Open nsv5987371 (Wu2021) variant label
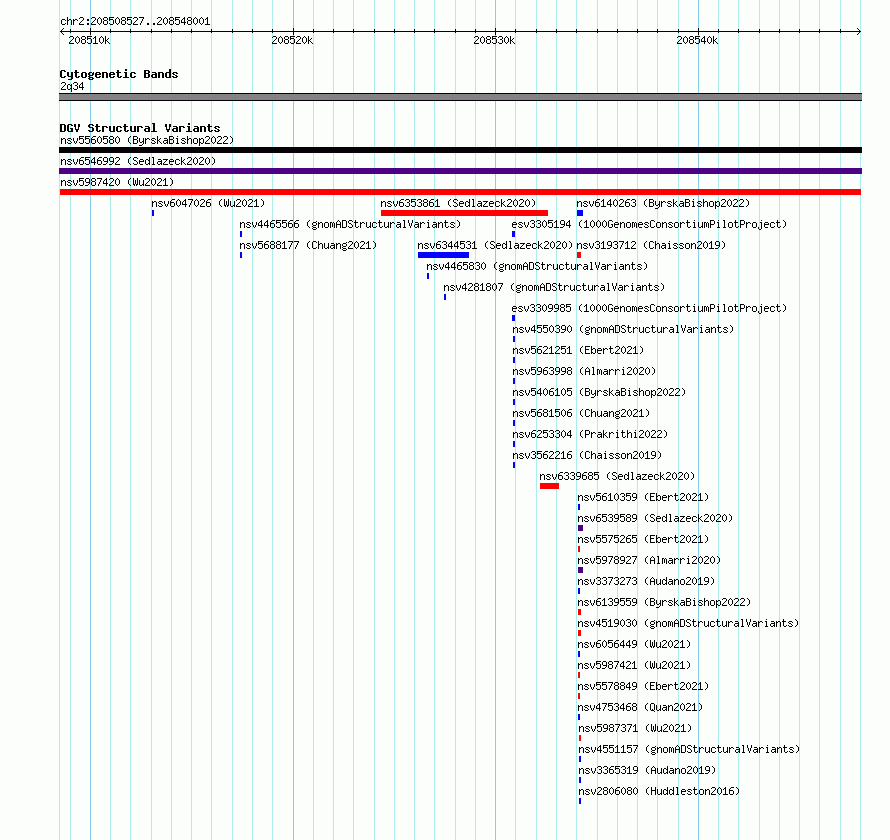890x840 pixels. pos(635,728)
